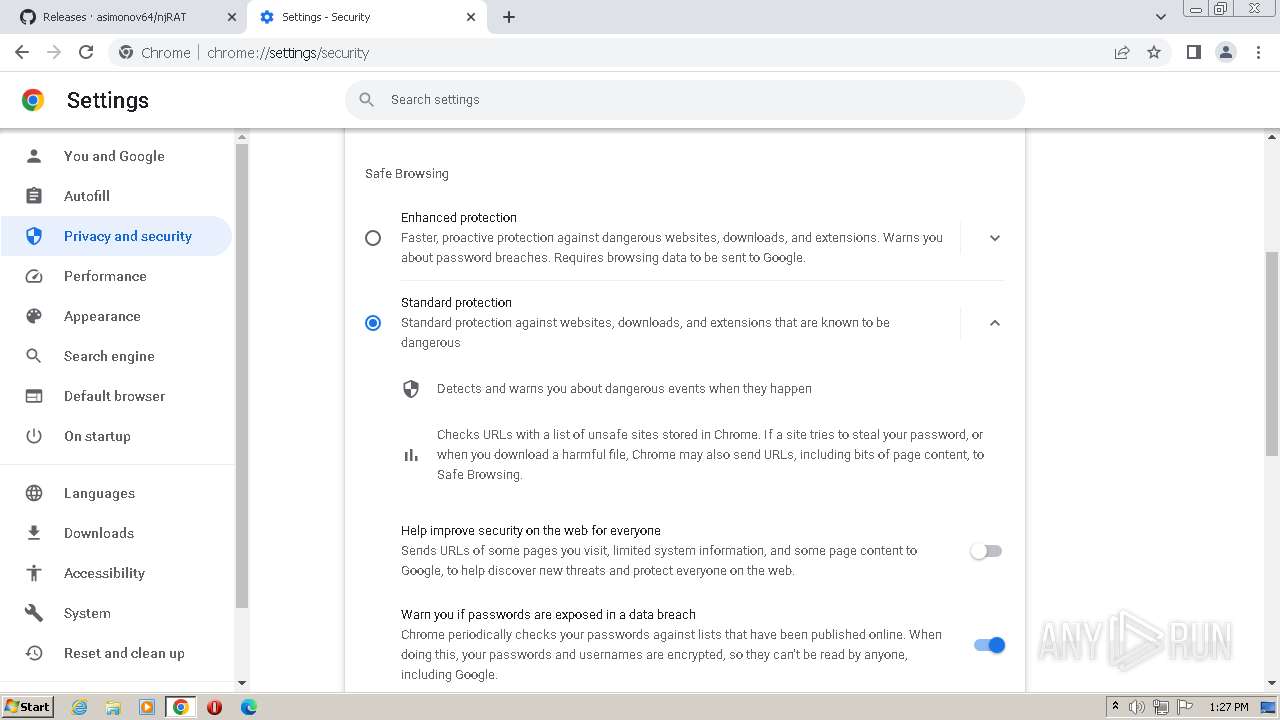Click the window icon beside Default browser
This screenshot has height=720, width=1280.
34,396
